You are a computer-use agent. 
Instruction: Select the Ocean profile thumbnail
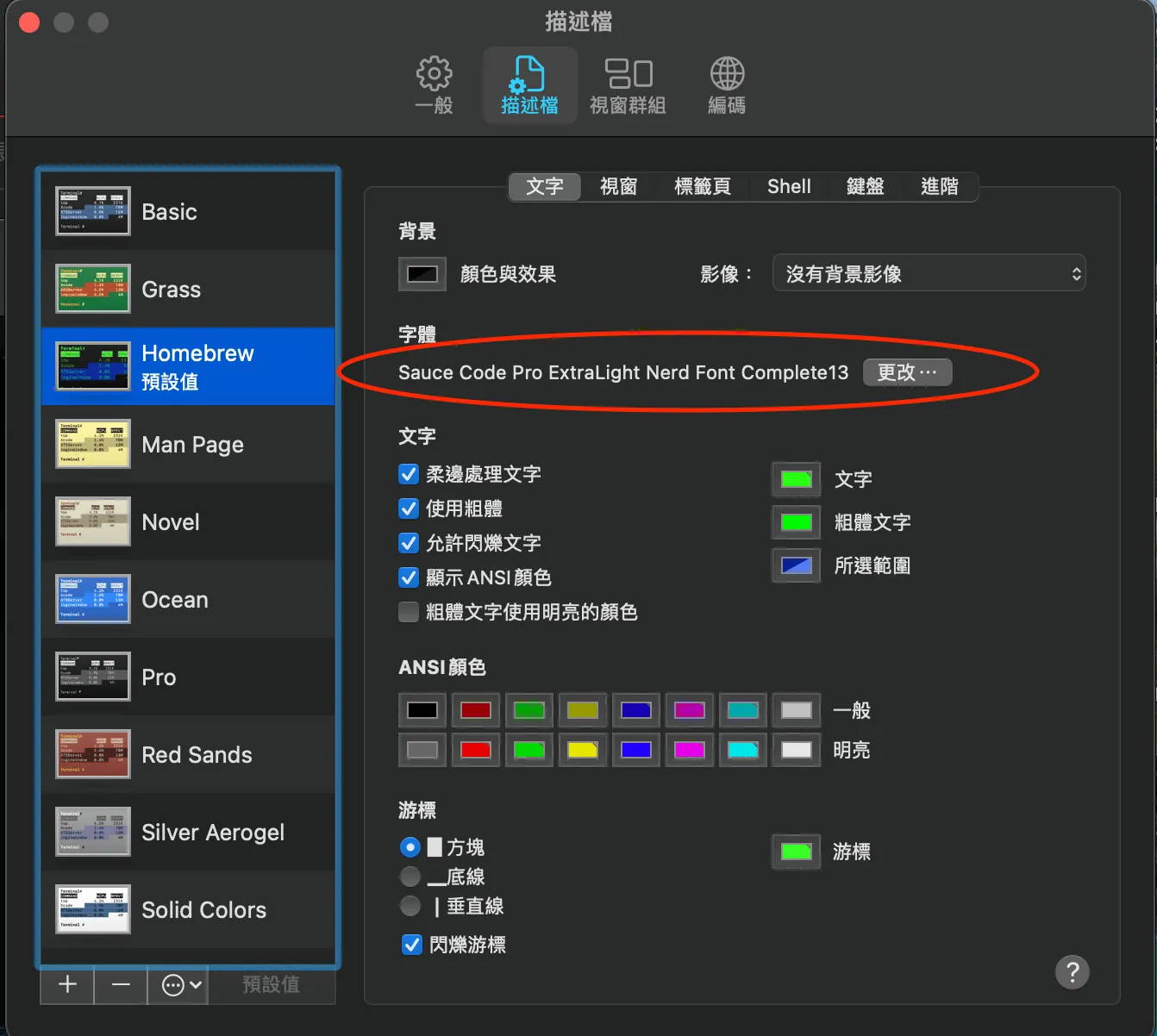tap(93, 599)
